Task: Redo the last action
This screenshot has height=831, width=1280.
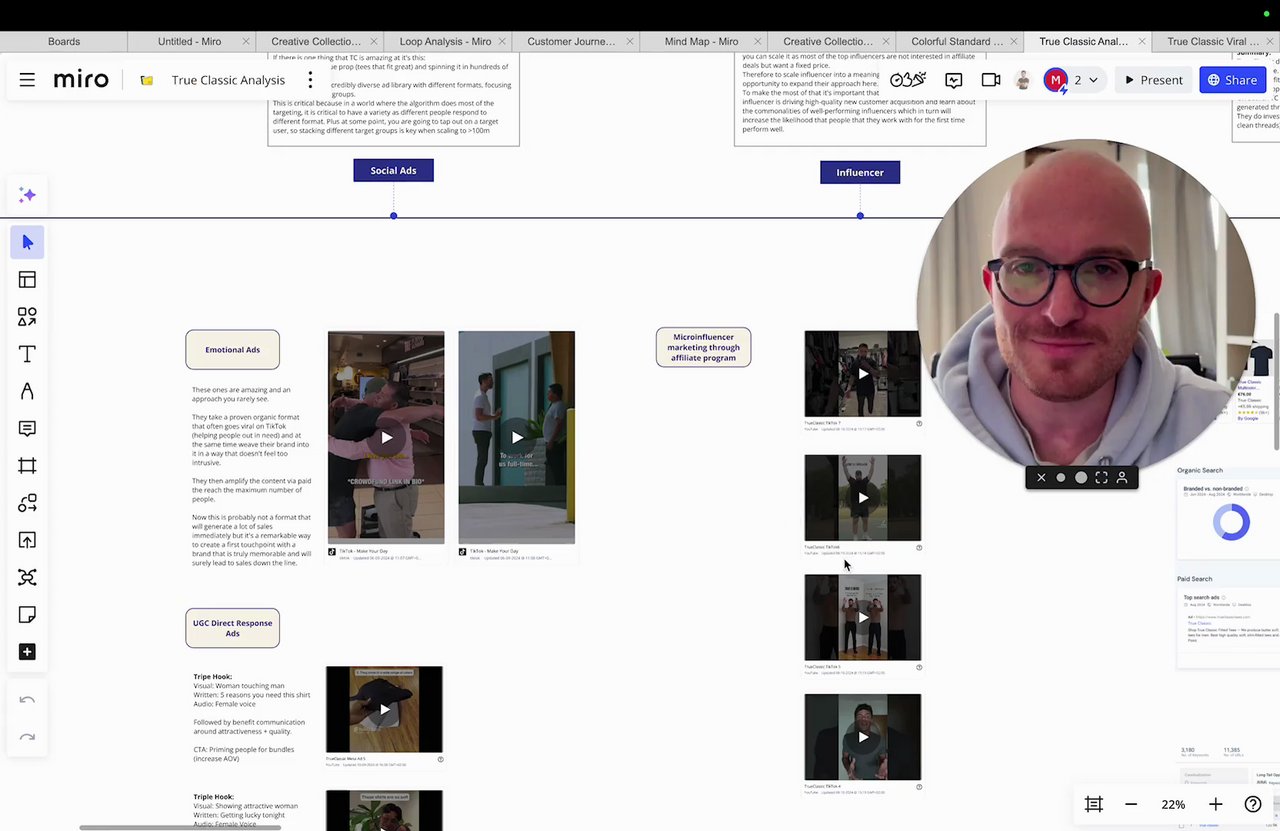Action: coord(27,737)
